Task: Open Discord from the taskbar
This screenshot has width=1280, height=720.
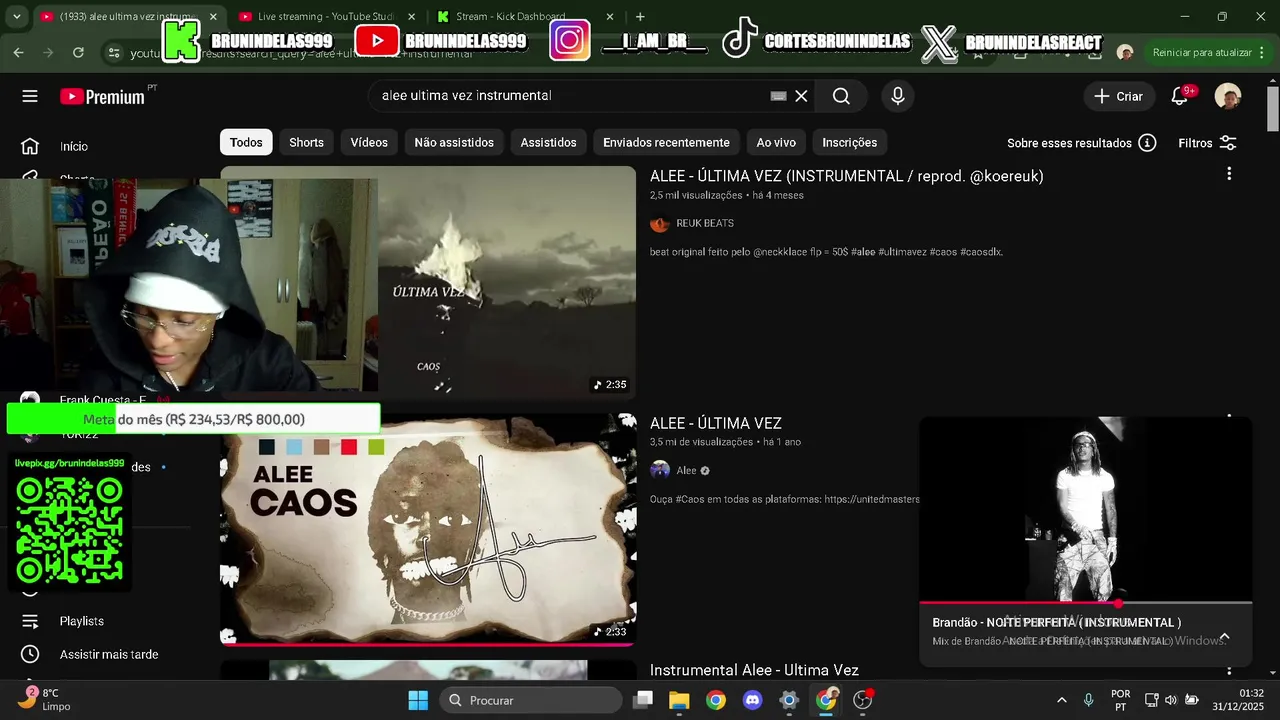Action: [x=752, y=700]
